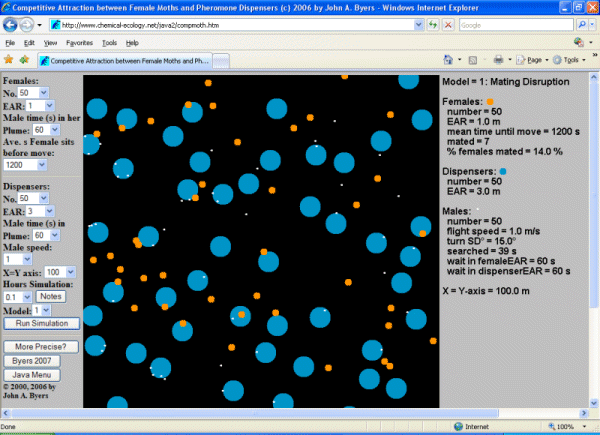Open the Tools gear toolbar menu
Viewport: 600px width, 435px height.
point(569,60)
